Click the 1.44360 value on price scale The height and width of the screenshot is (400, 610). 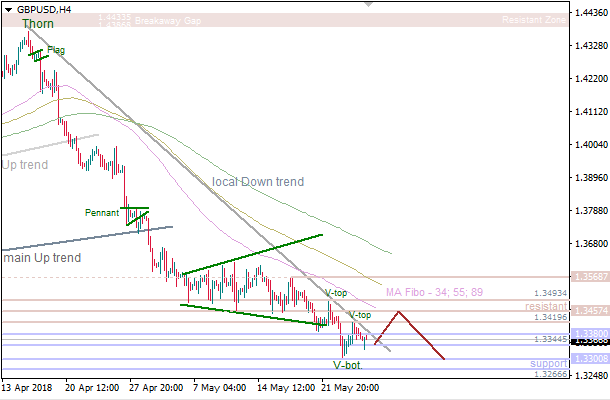point(588,13)
